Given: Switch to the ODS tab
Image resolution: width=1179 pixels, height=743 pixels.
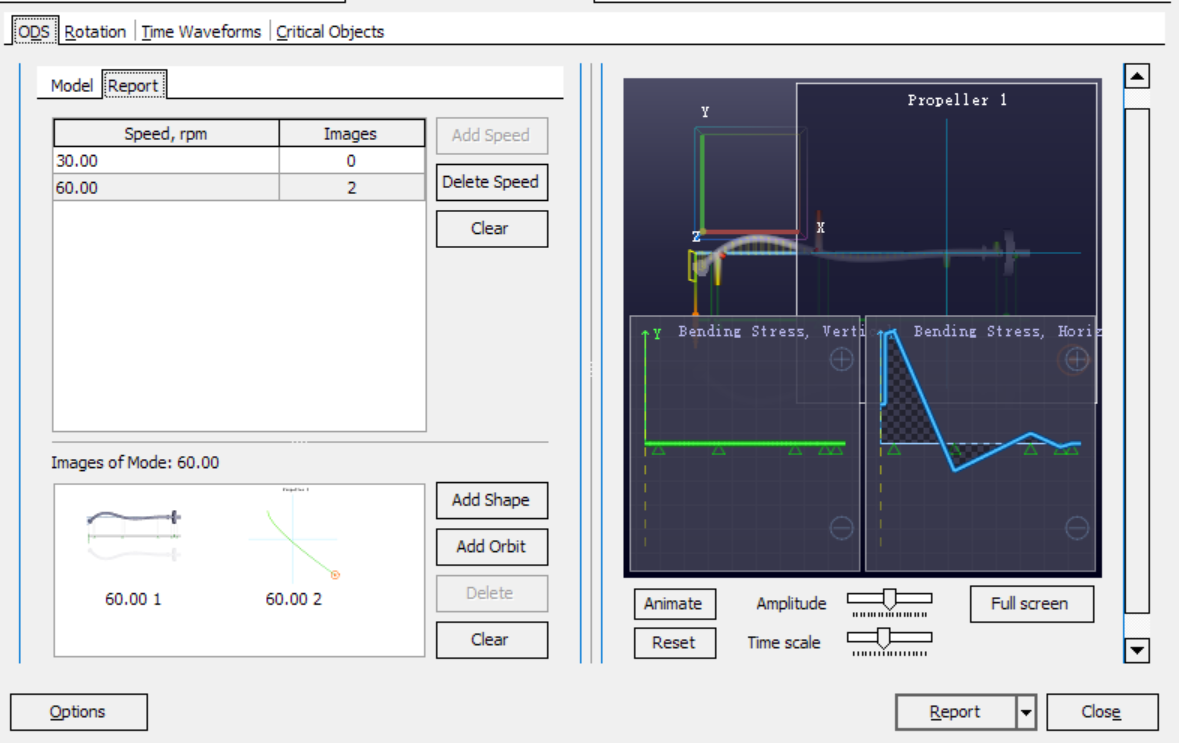Looking at the screenshot, I should click(x=34, y=32).
